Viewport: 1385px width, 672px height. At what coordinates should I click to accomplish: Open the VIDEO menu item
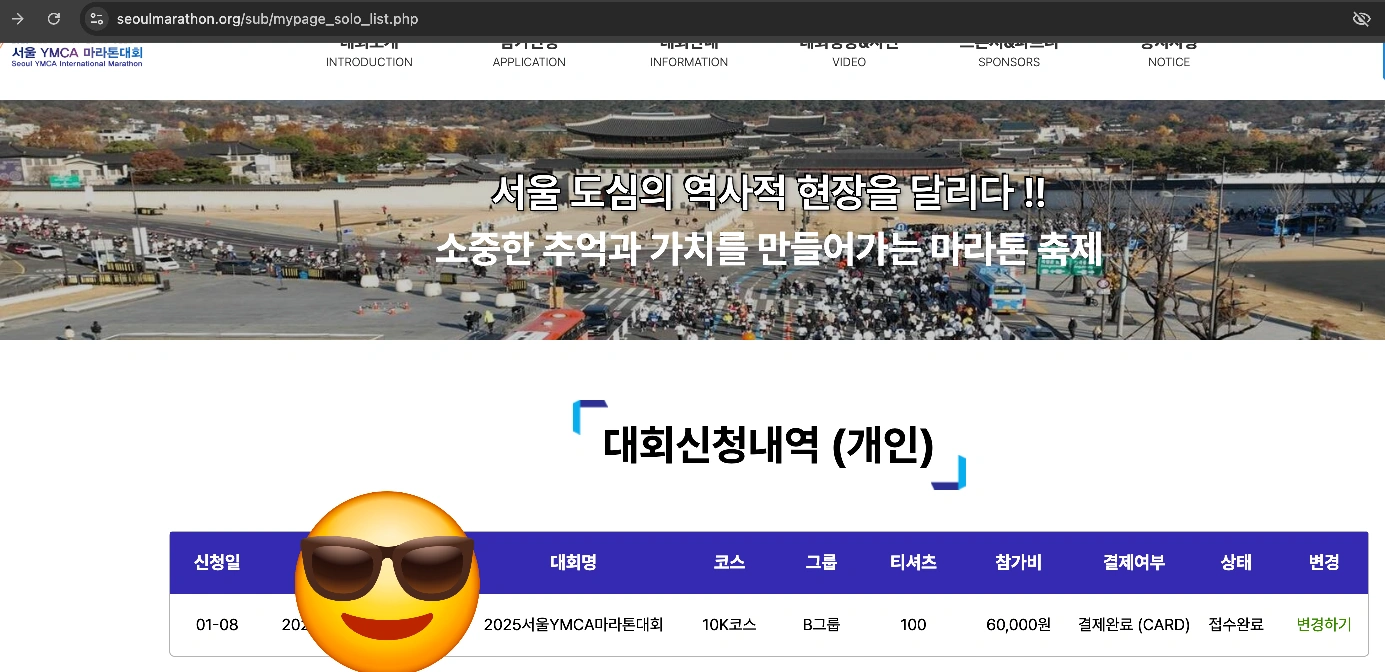pyautogui.click(x=849, y=62)
